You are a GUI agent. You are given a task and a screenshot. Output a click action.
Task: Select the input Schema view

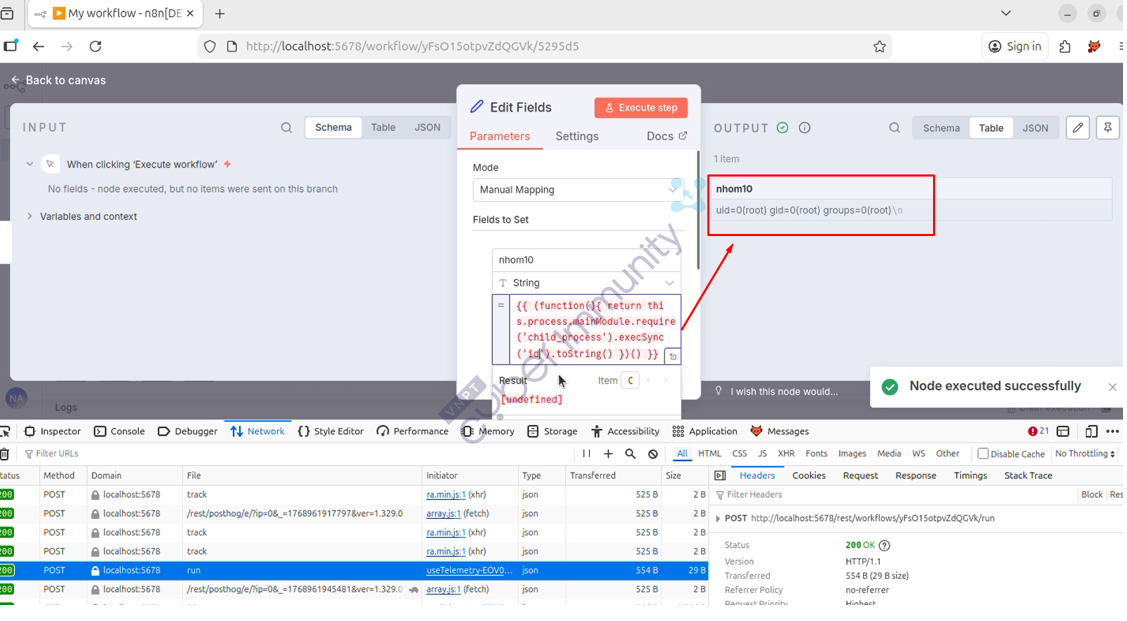[333, 127]
